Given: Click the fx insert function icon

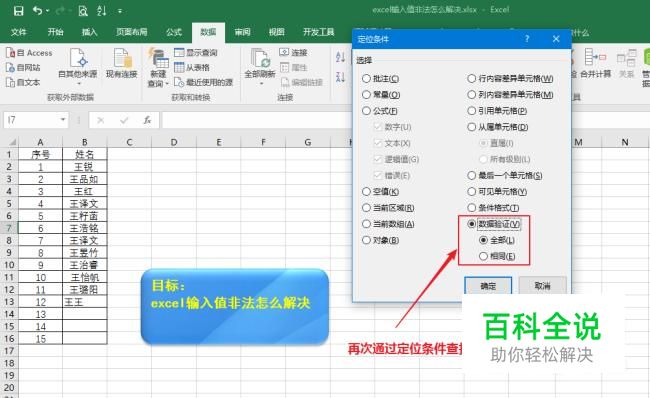Looking at the screenshot, I should pyautogui.click(x=147, y=120).
